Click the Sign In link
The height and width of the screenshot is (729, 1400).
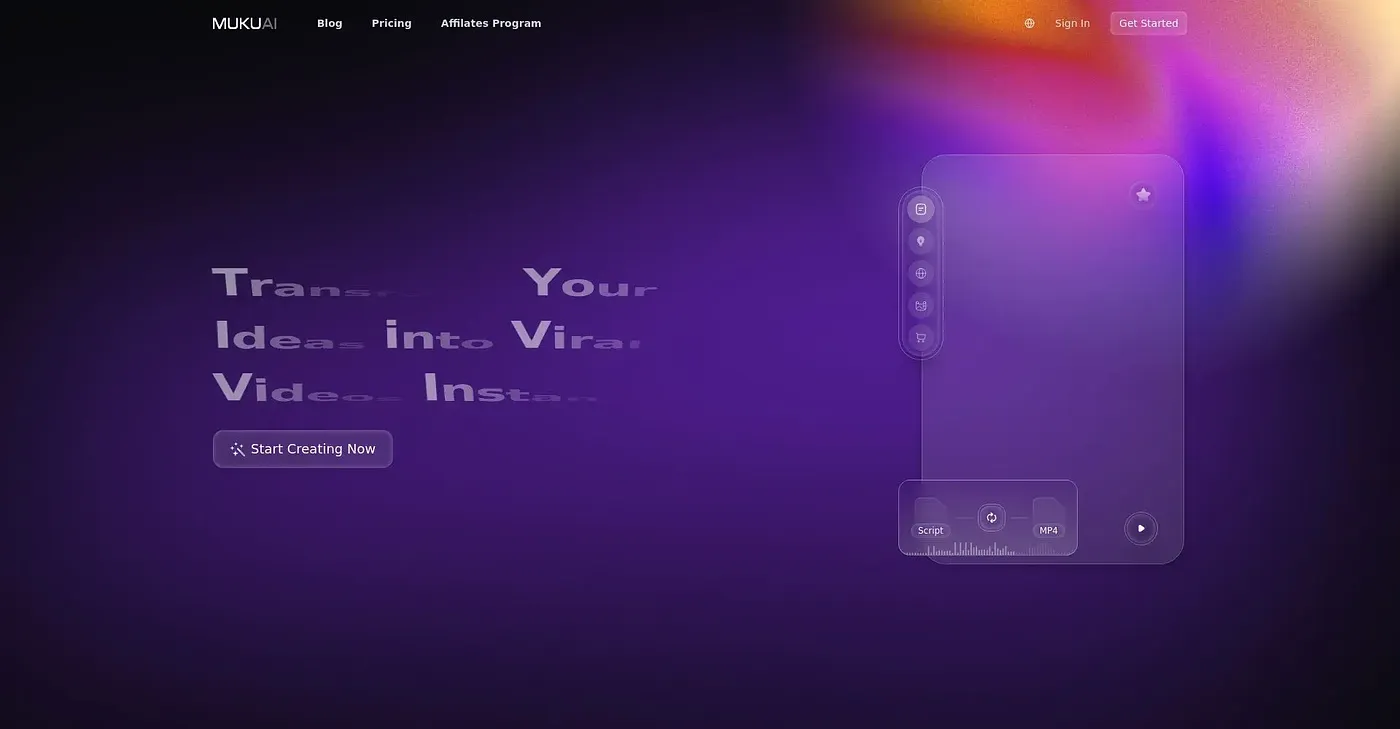1072,23
